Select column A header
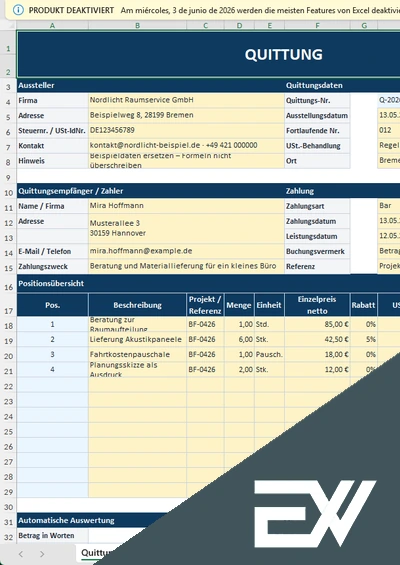 52,25
